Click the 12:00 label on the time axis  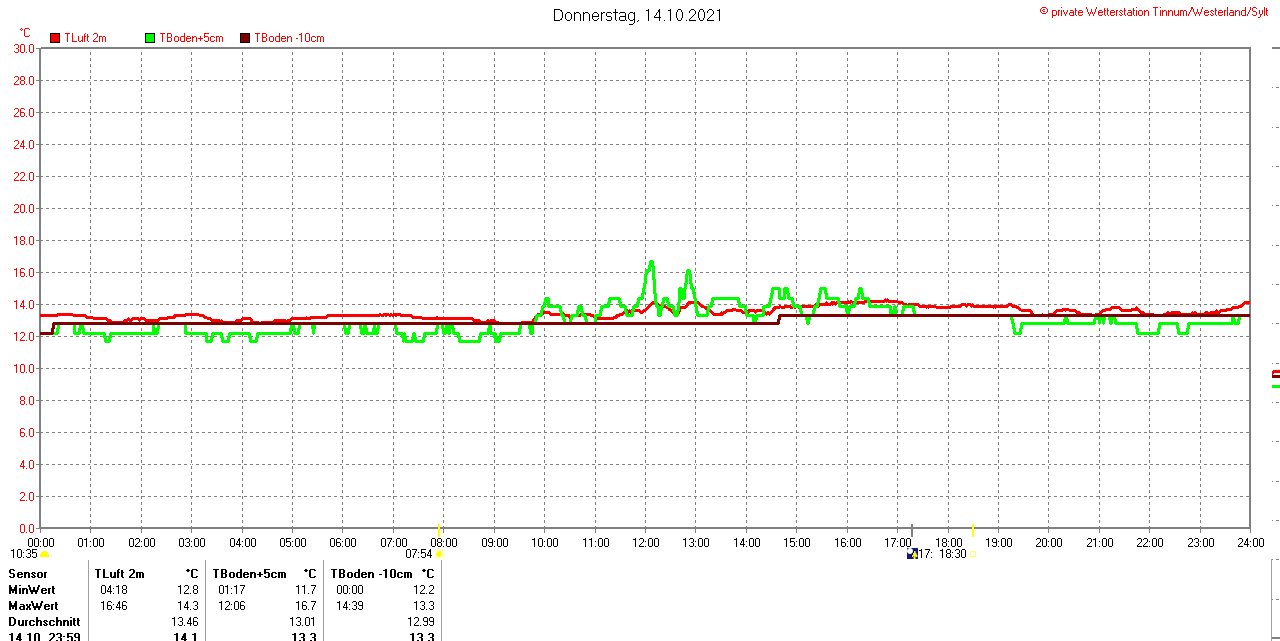point(646,543)
